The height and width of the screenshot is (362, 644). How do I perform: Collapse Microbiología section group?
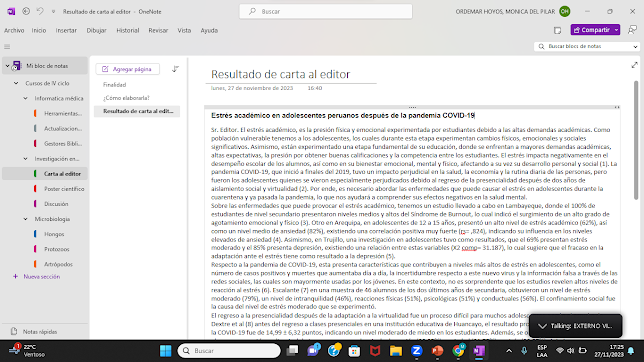tap(25, 219)
